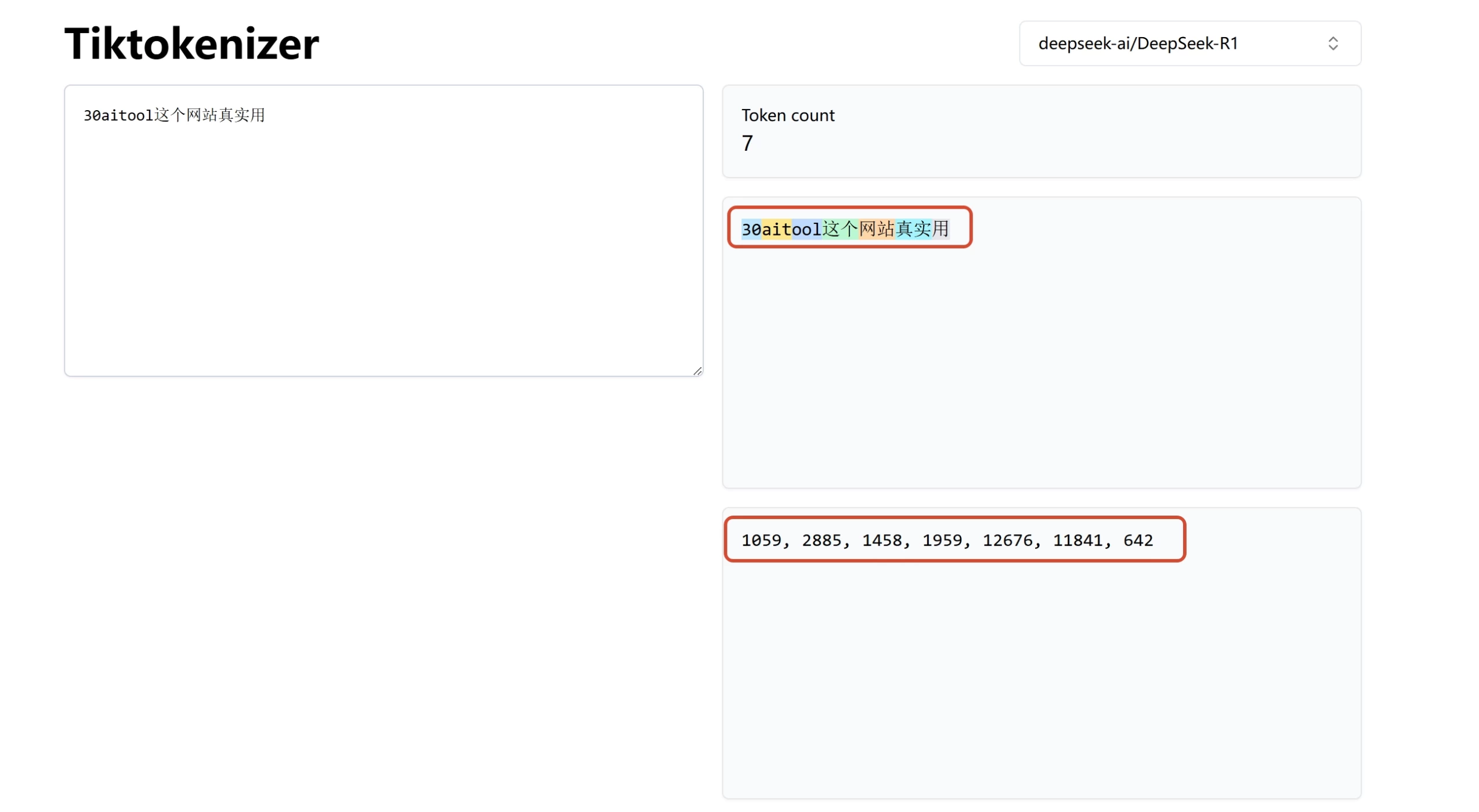Click token ID 12676

coord(1007,541)
